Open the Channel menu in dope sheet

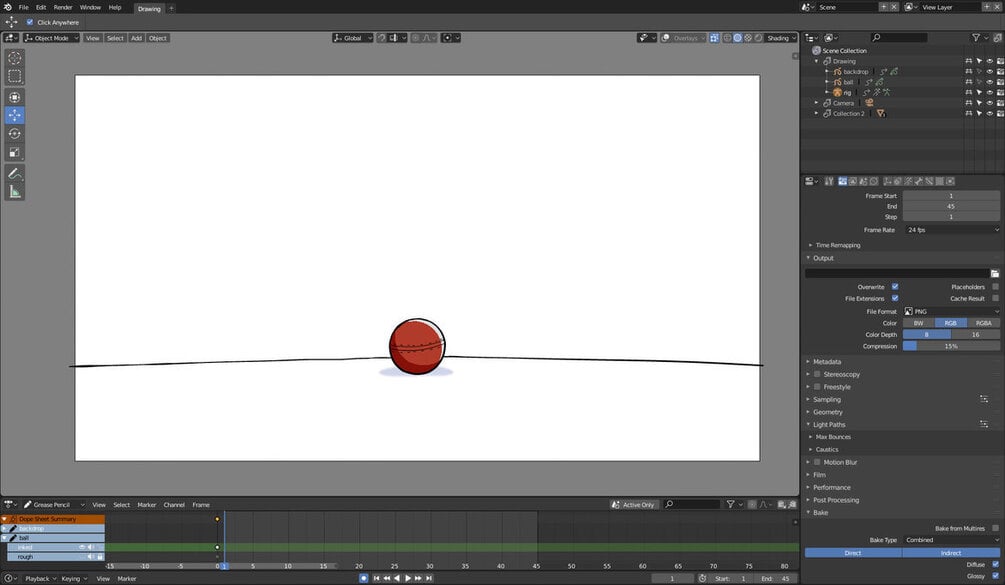(174, 504)
